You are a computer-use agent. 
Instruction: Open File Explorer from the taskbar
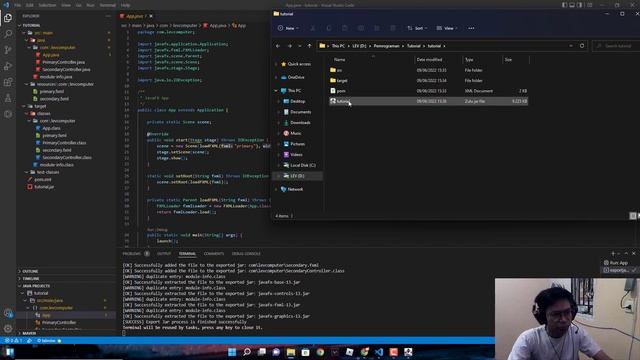pyautogui.click(x=291, y=352)
